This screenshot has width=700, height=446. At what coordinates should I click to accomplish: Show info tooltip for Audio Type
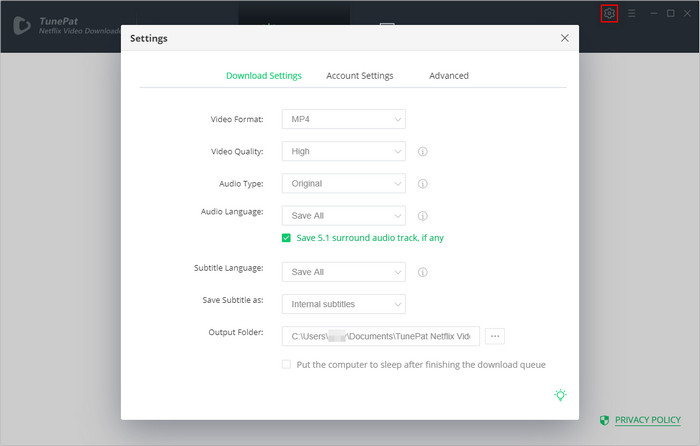click(x=422, y=183)
